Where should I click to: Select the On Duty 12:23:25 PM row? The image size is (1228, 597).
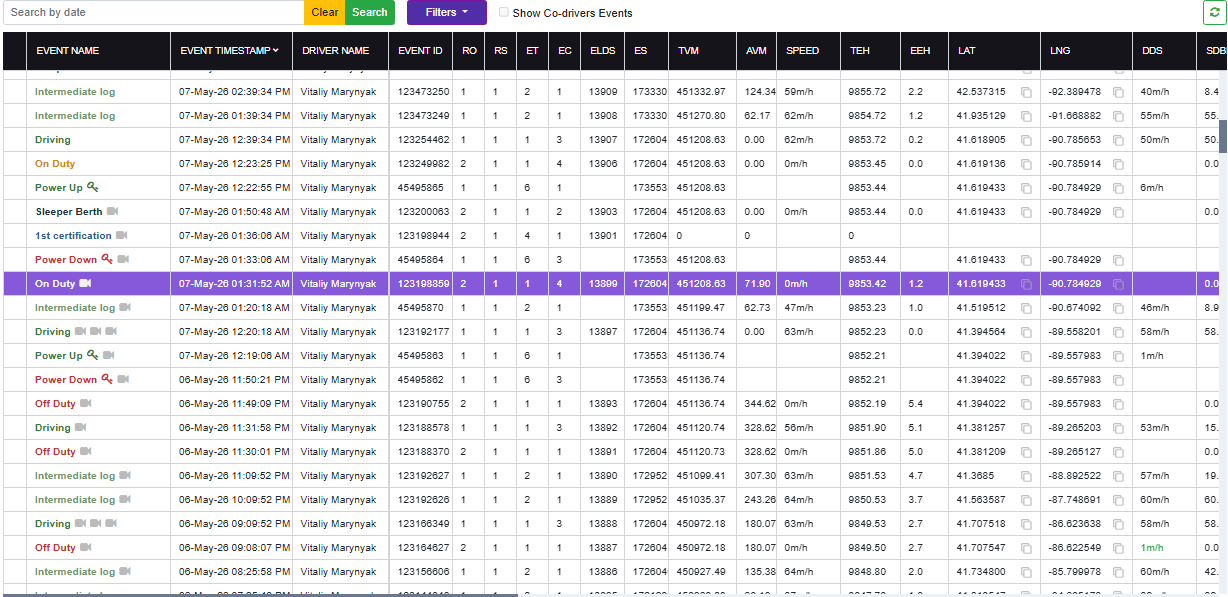pos(614,164)
